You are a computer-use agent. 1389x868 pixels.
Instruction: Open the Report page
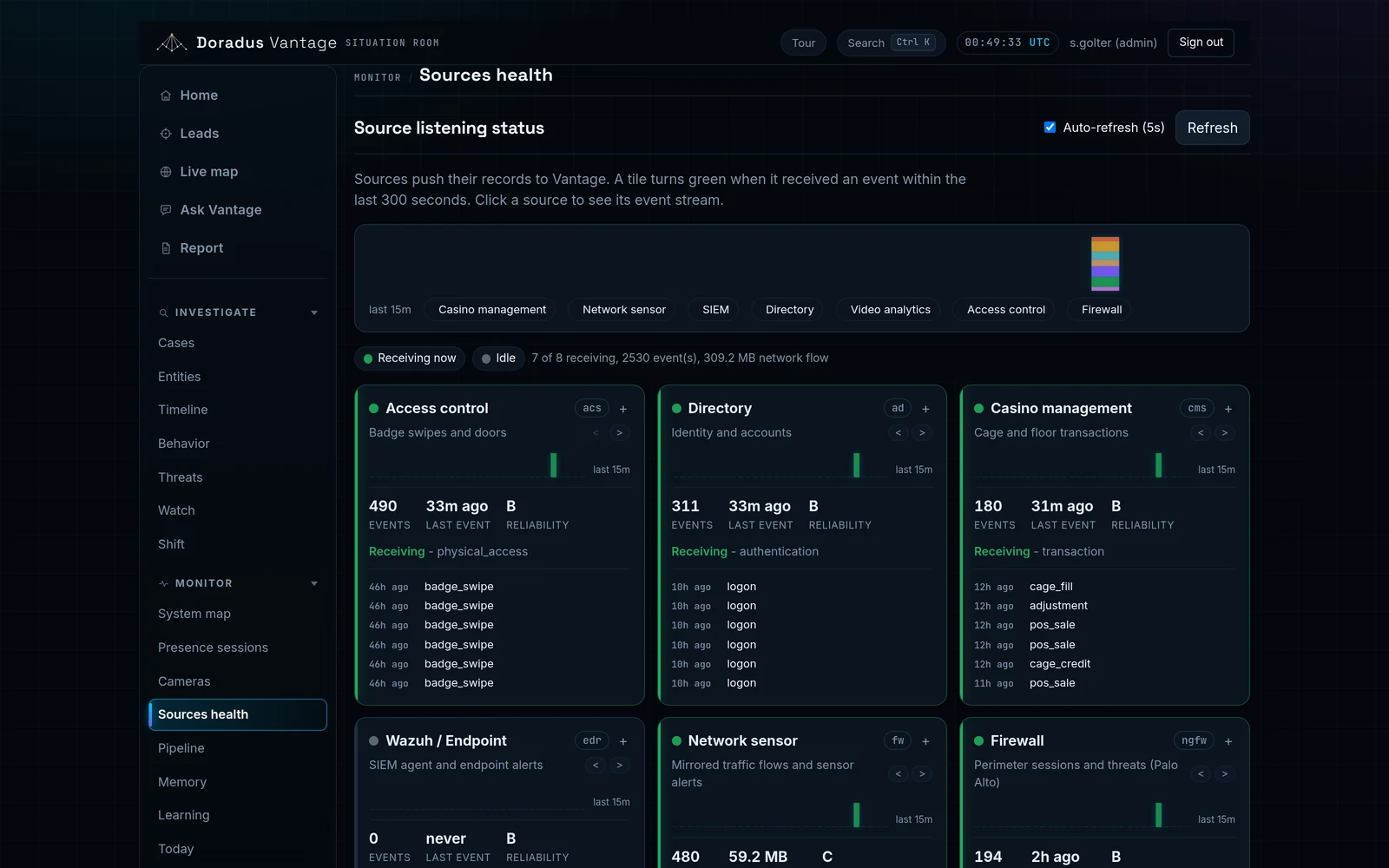click(238, 248)
